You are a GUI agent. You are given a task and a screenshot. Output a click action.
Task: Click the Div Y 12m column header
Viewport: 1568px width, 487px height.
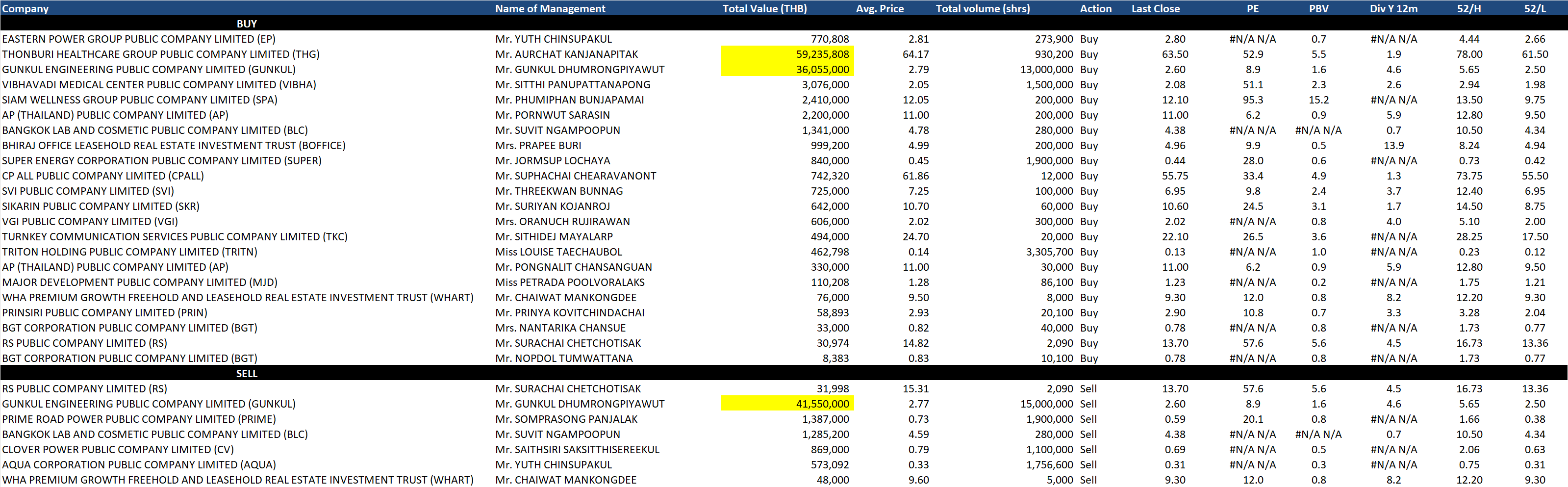pos(1392,8)
